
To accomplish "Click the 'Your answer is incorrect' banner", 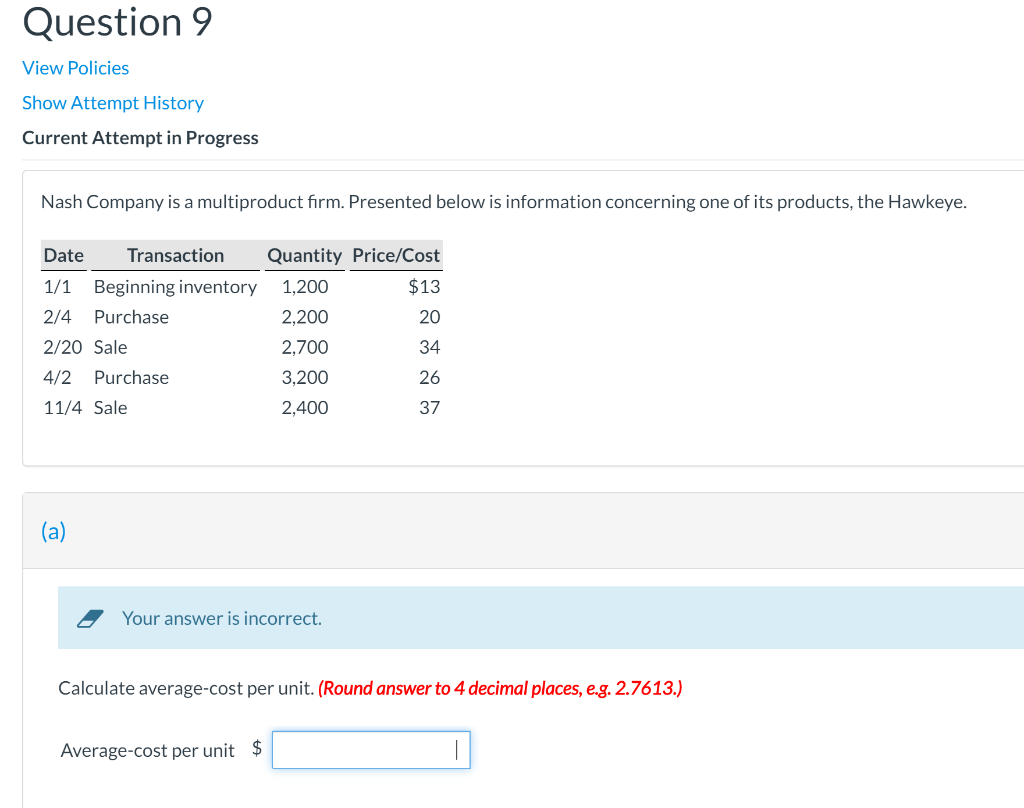I will pos(221,617).
